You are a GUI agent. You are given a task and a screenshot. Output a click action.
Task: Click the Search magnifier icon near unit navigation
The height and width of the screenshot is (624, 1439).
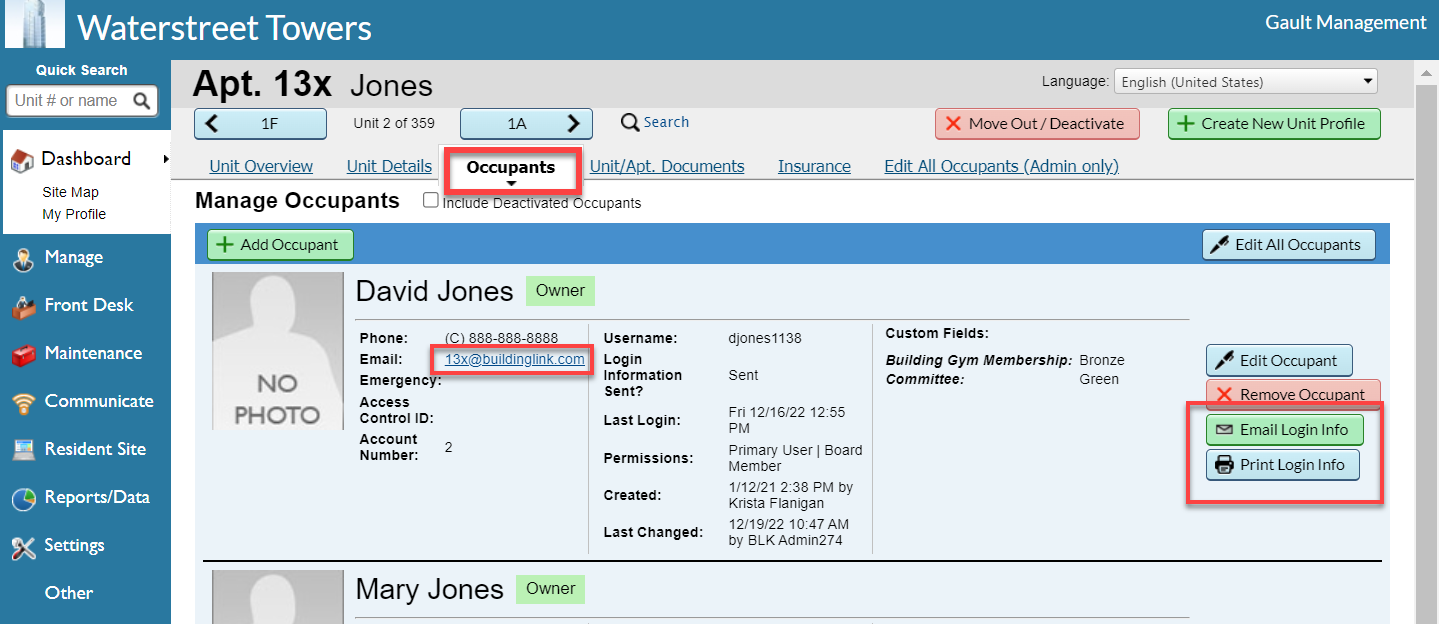point(630,123)
